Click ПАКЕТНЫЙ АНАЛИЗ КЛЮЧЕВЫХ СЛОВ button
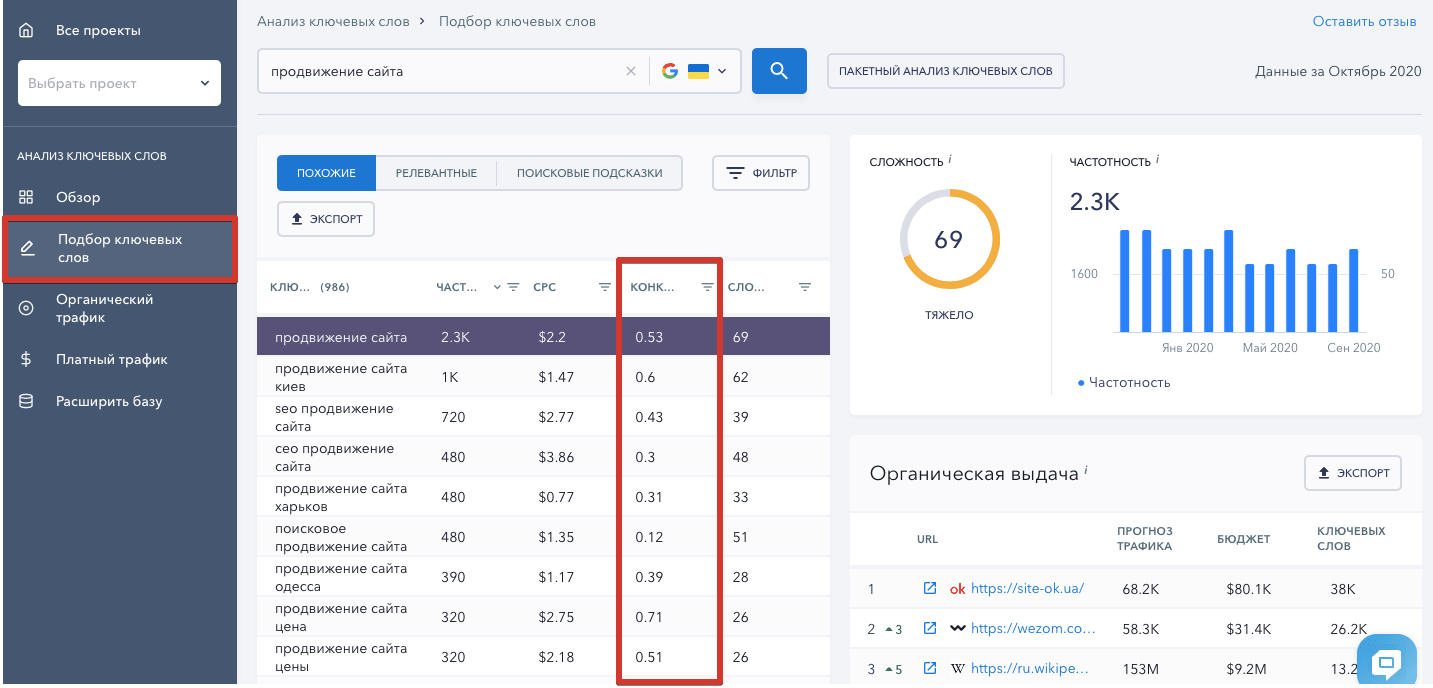The height and width of the screenshot is (688, 1433). click(x=946, y=72)
